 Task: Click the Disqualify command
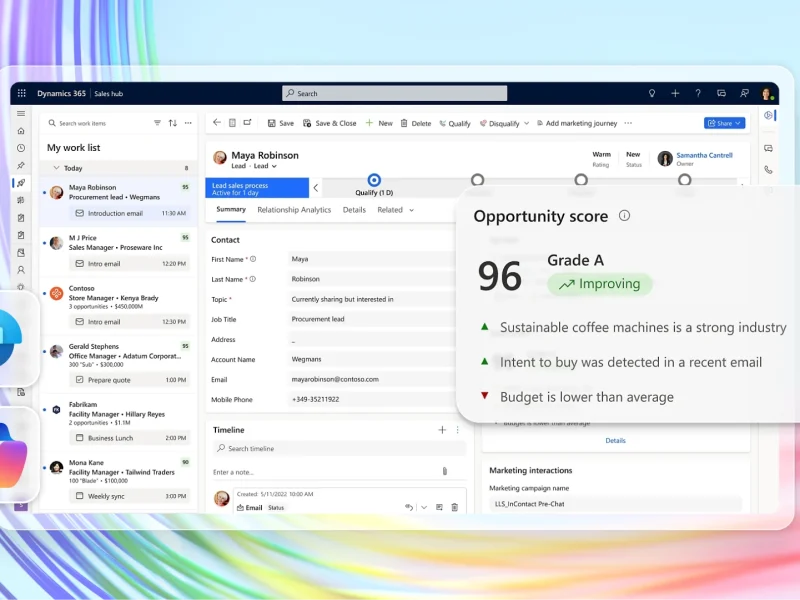point(499,123)
